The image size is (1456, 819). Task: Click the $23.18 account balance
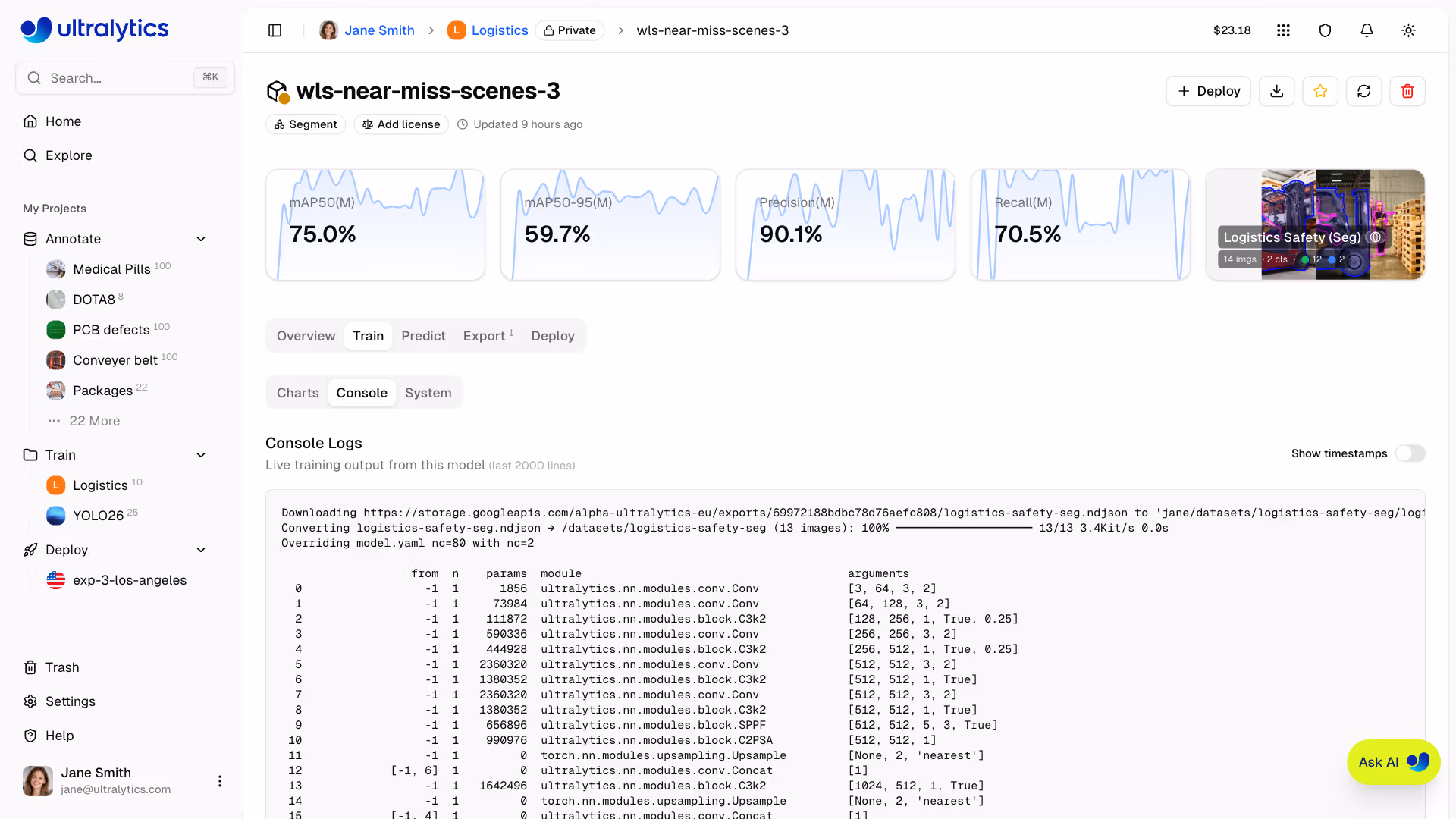[1232, 30]
